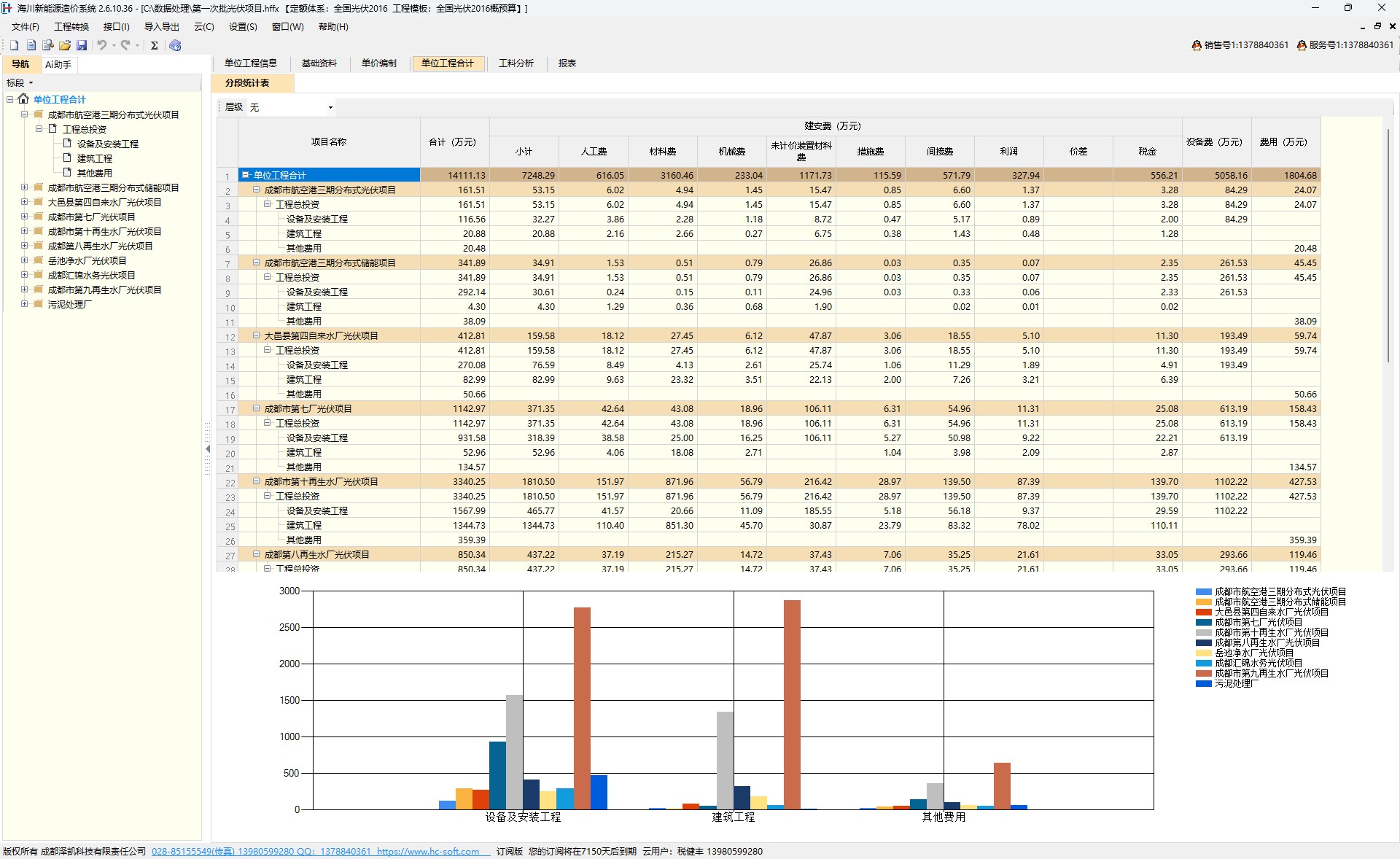Switch to the 单价编制 tab
This screenshot has height=859, width=1400.
pyautogui.click(x=379, y=63)
